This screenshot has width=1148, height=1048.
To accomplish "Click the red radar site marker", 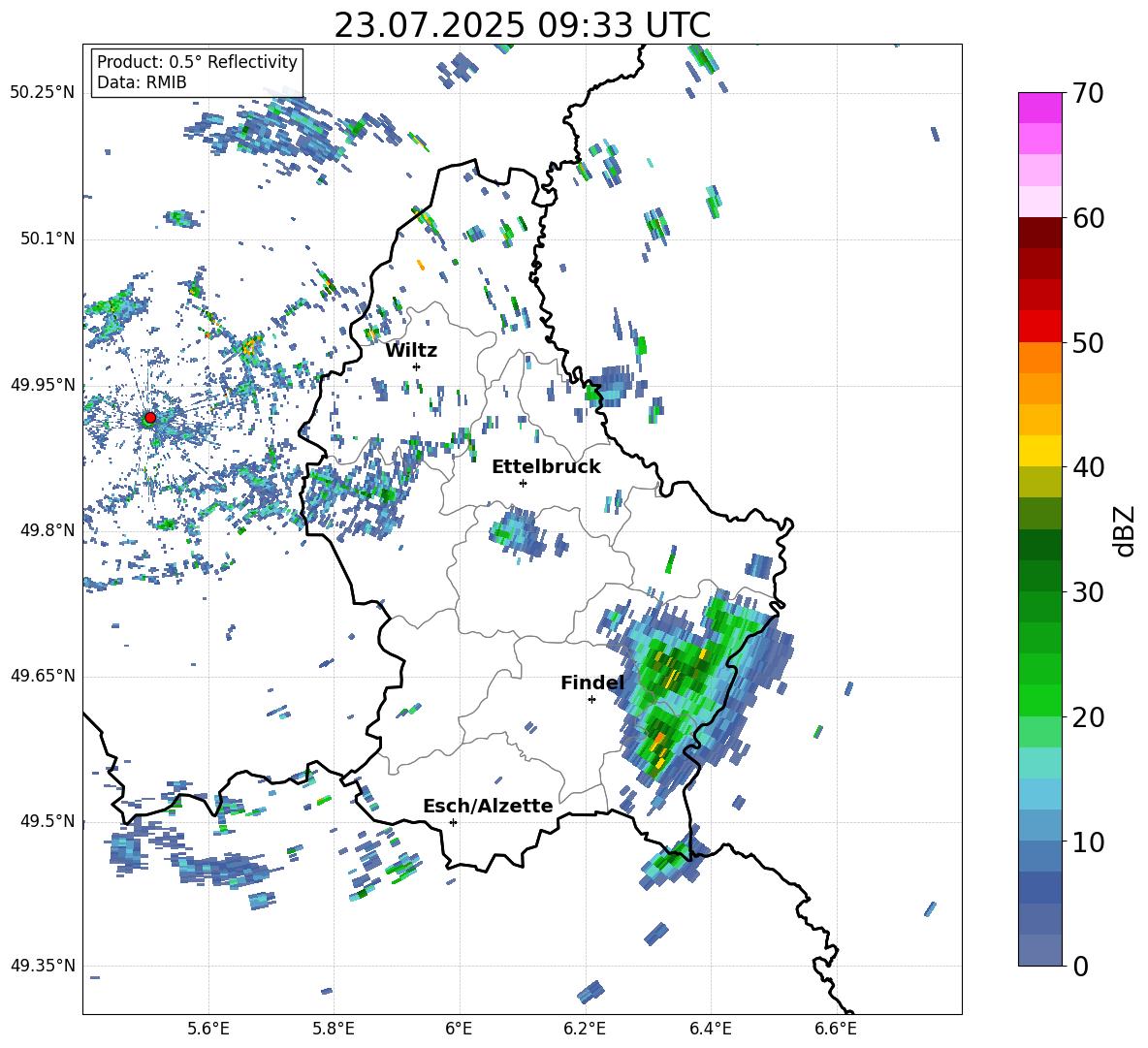I will [150, 418].
